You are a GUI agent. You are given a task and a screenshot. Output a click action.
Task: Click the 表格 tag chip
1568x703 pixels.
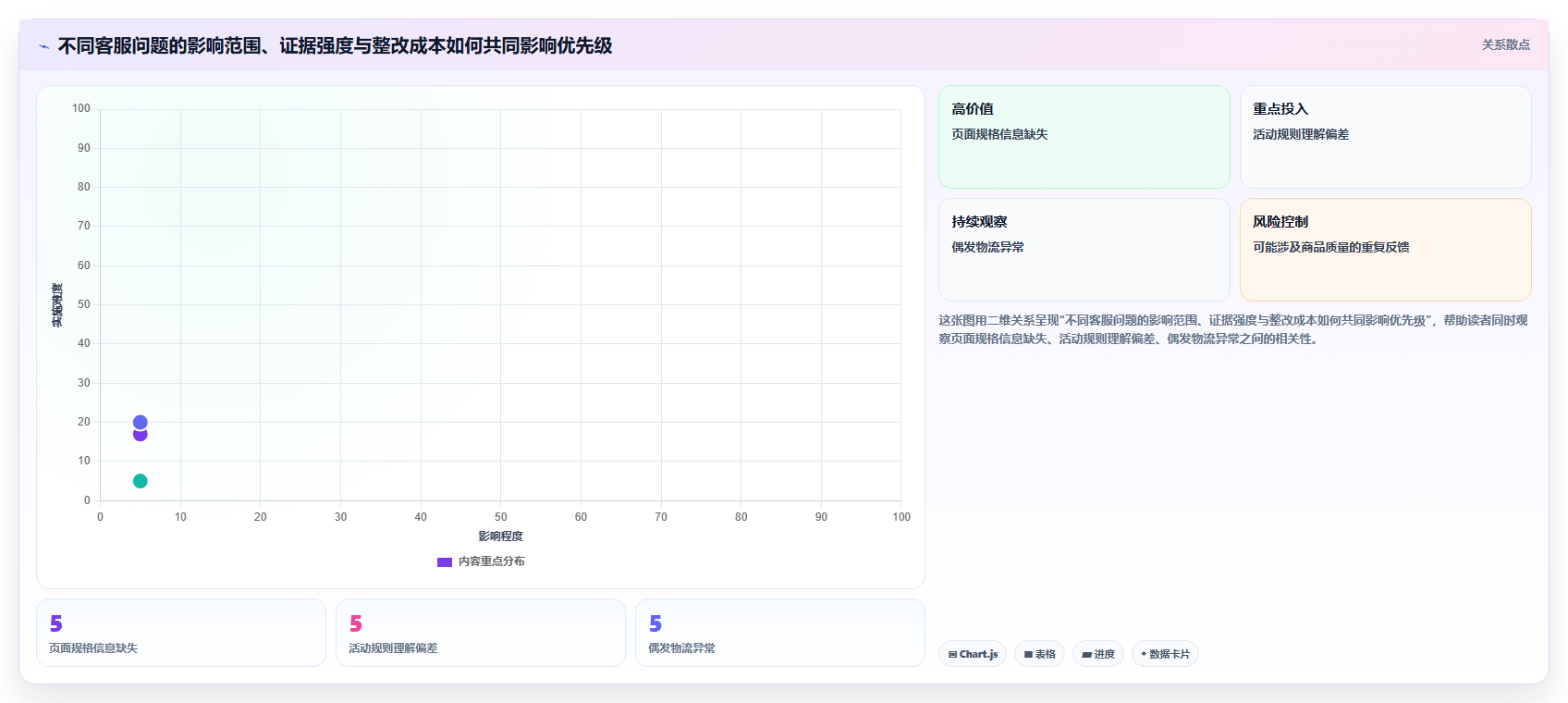click(1039, 654)
